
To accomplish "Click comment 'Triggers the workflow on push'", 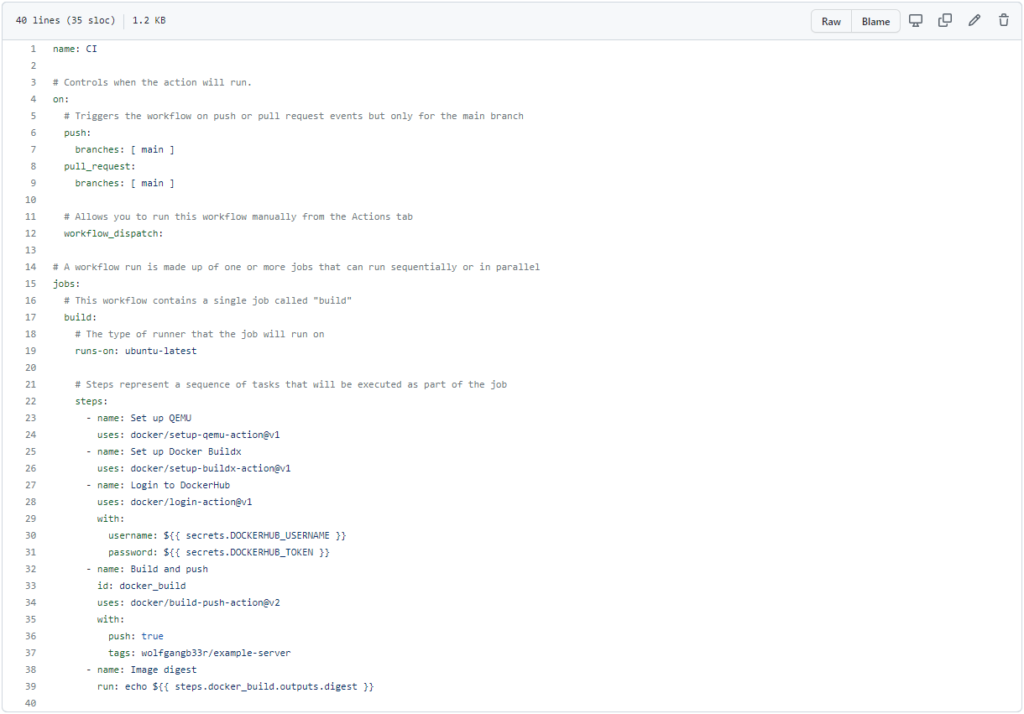I will [x=294, y=116].
